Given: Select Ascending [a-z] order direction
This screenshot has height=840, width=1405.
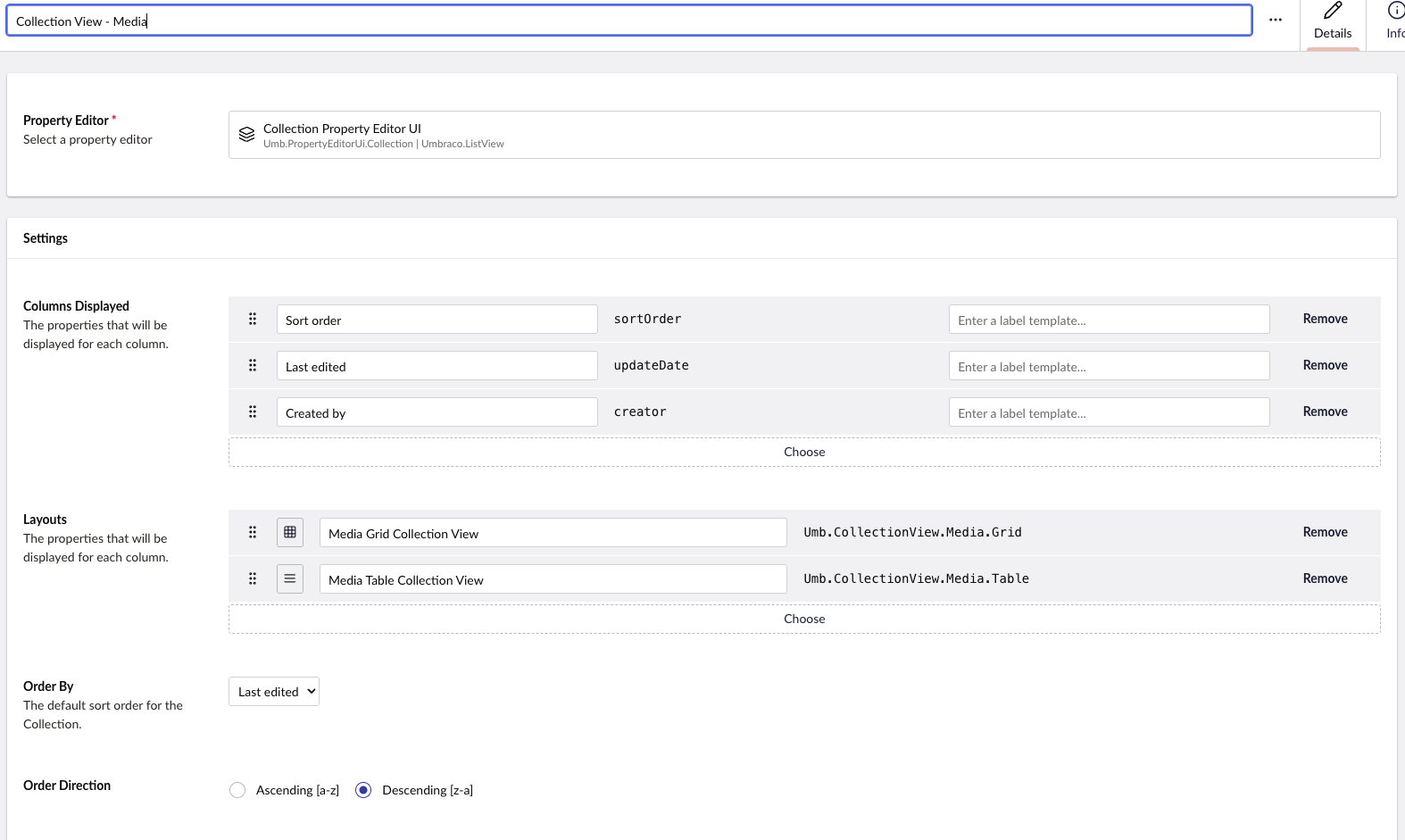Looking at the screenshot, I should [237, 790].
